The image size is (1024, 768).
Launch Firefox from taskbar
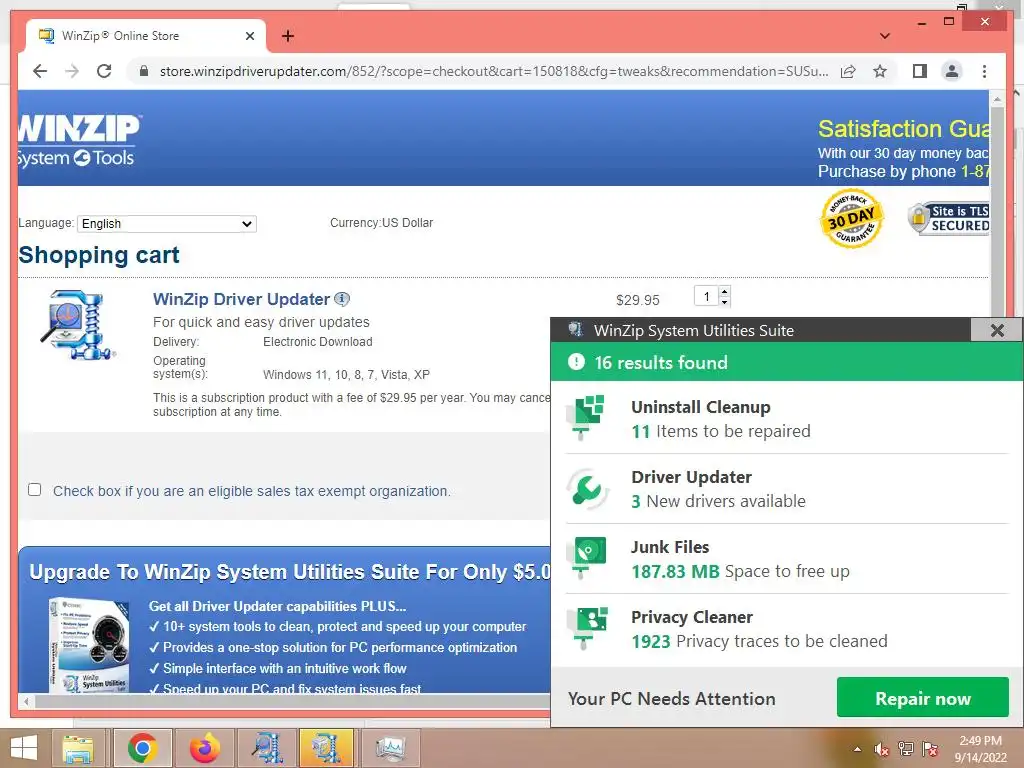(x=205, y=748)
